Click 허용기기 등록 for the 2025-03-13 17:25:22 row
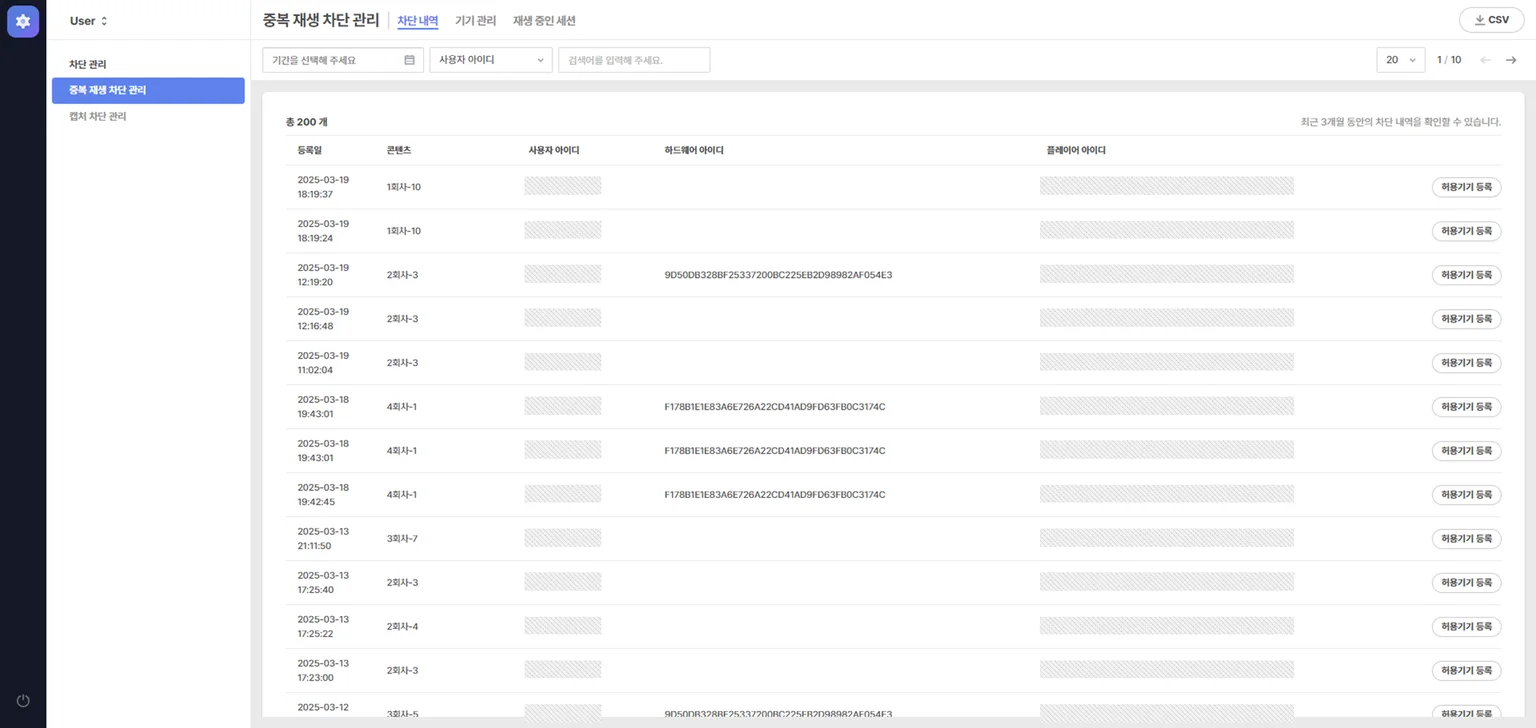 click(x=1466, y=627)
